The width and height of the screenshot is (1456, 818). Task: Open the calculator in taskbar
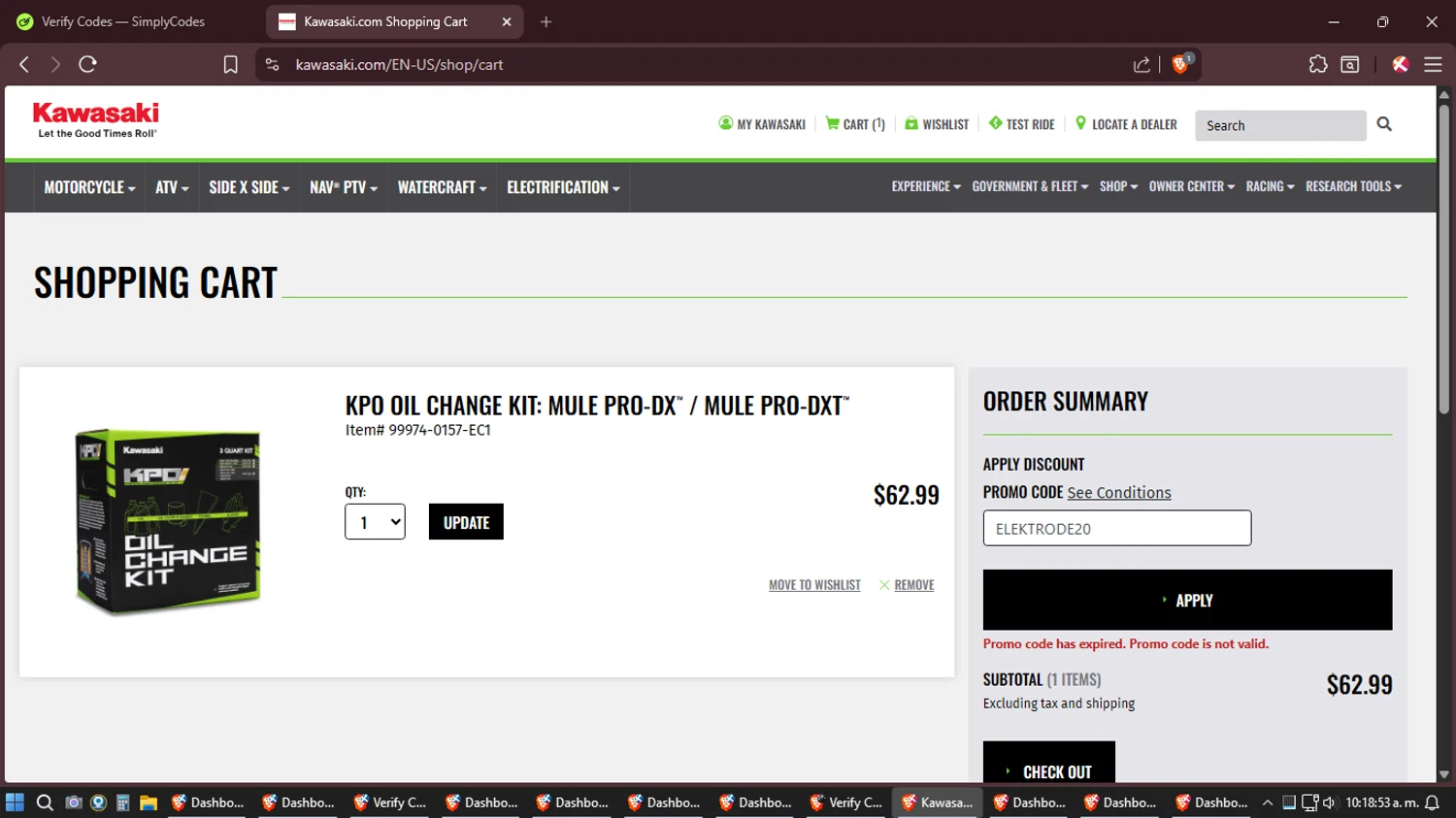pos(122,802)
